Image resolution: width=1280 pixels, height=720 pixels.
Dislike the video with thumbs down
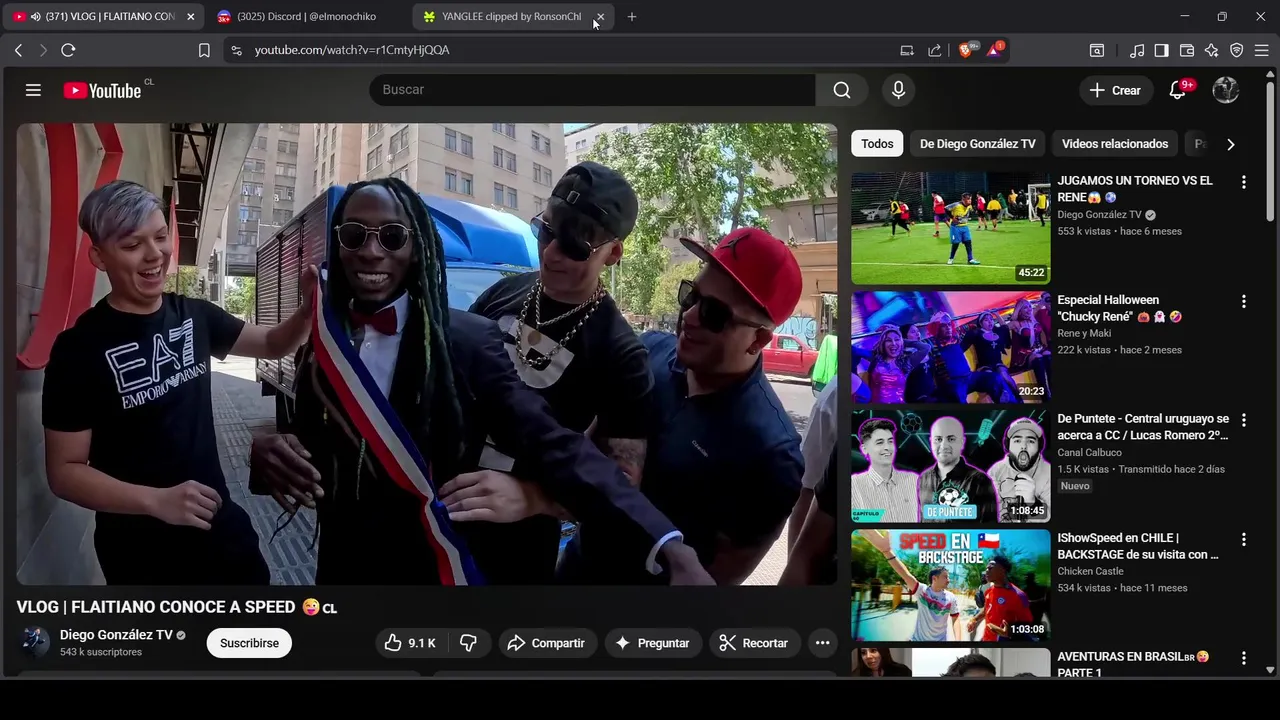coord(468,643)
